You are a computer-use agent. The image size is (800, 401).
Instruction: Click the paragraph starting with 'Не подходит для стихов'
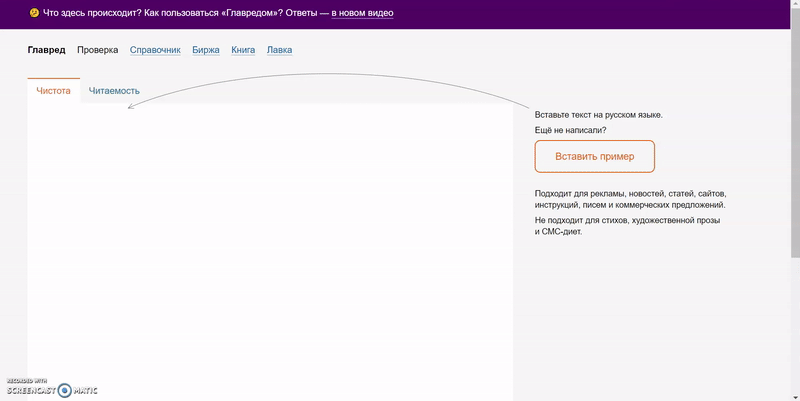(x=628, y=226)
